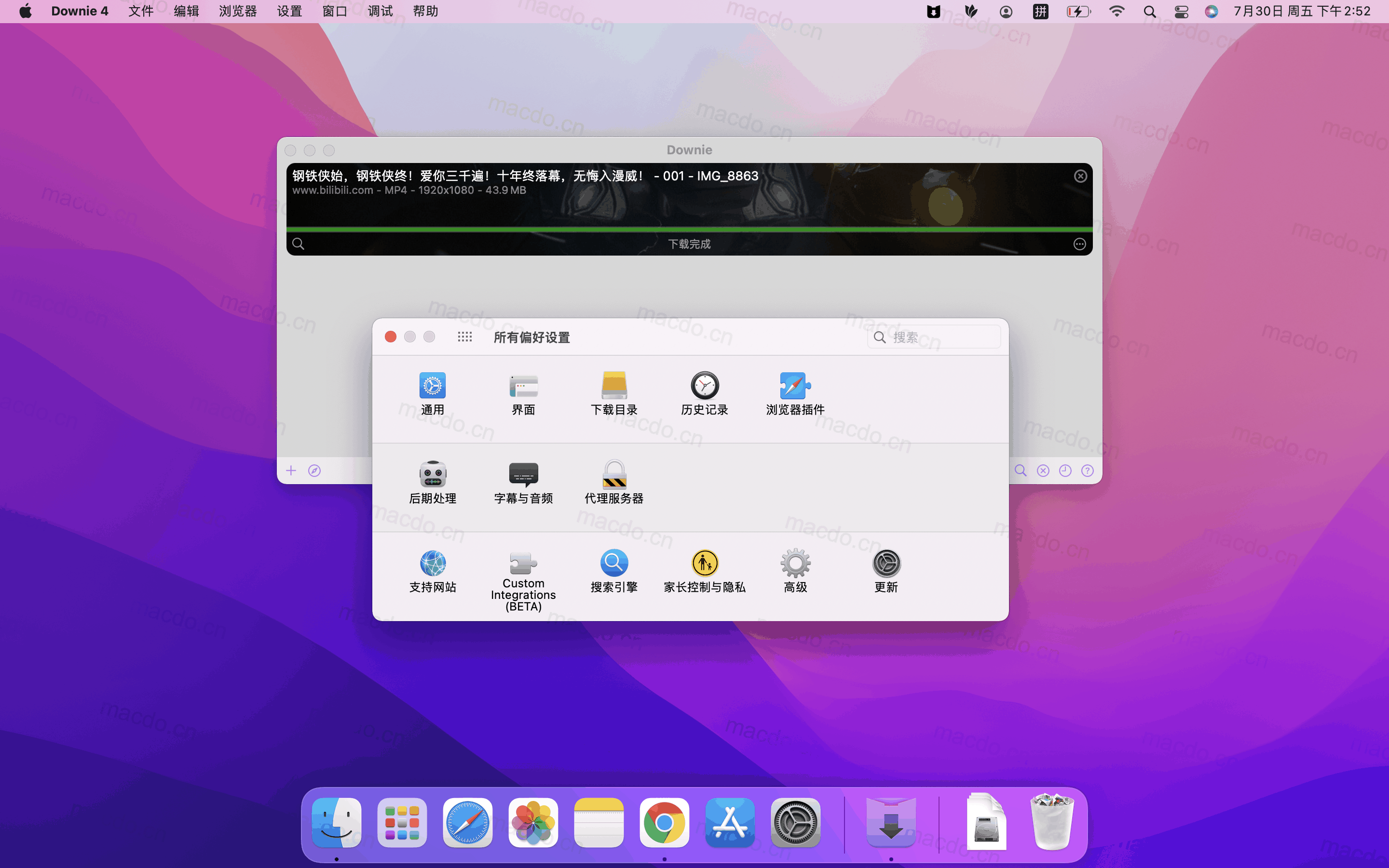Viewport: 1389px width, 868px height.
Task: Open the 搜索引擎 search engine pane
Action: tap(613, 571)
